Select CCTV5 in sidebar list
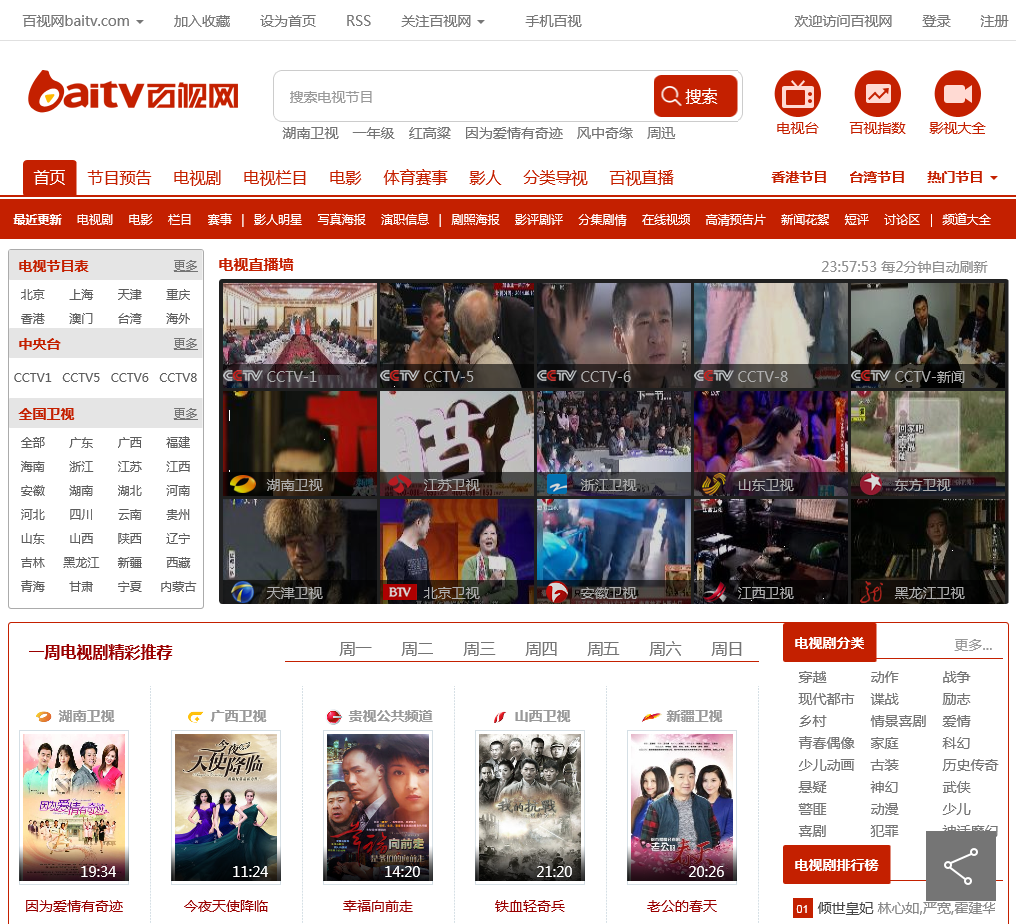Image resolution: width=1016 pixels, height=924 pixels. pos(81,377)
